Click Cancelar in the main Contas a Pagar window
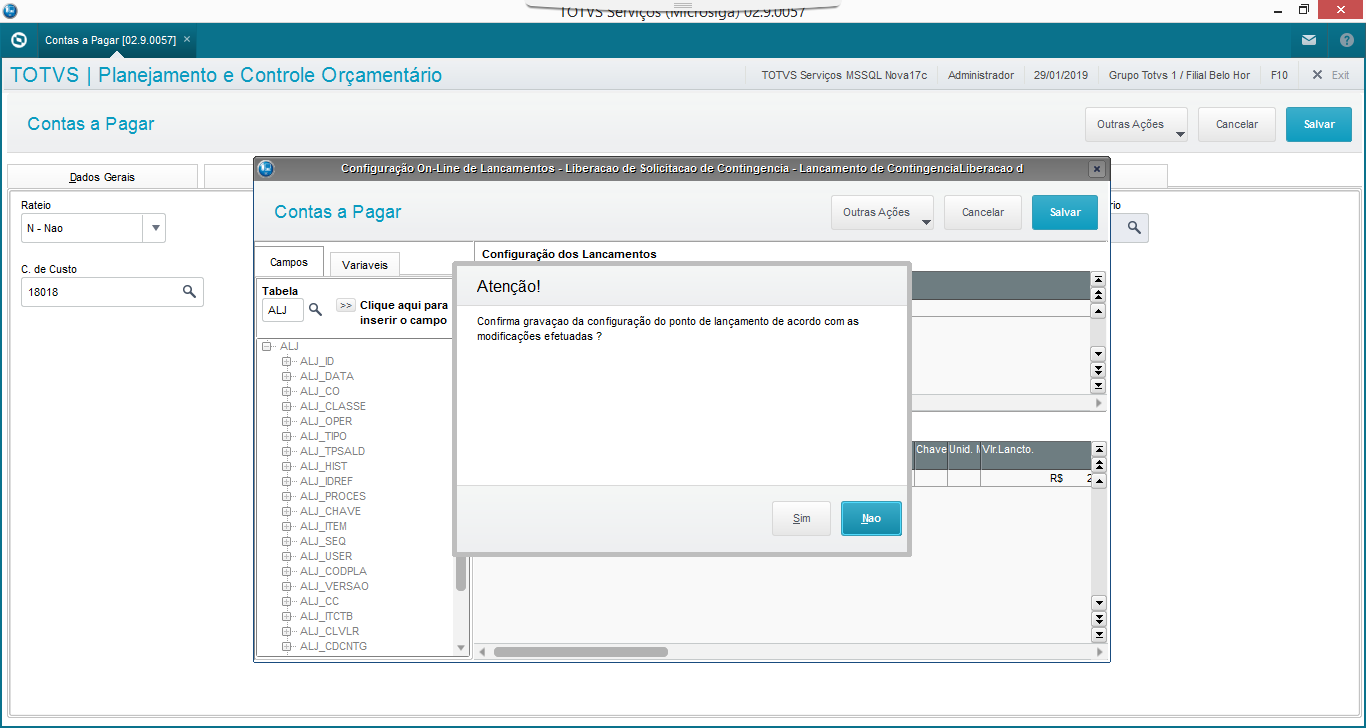This screenshot has height=728, width=1366. pos(1236,124)
